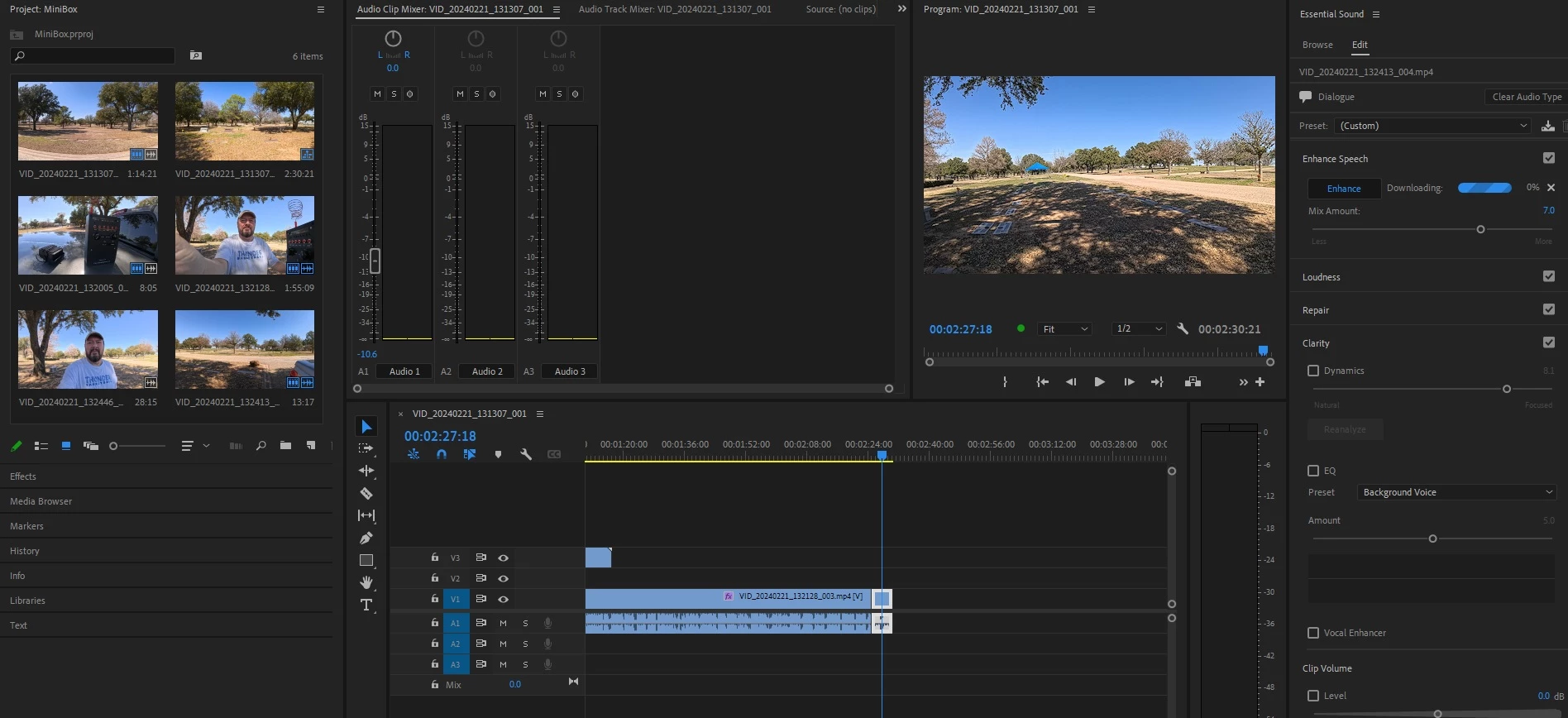Screen dimensions: 1568x718
Task: Toggle the Loudness checkbox
Action: point(1549,276)
